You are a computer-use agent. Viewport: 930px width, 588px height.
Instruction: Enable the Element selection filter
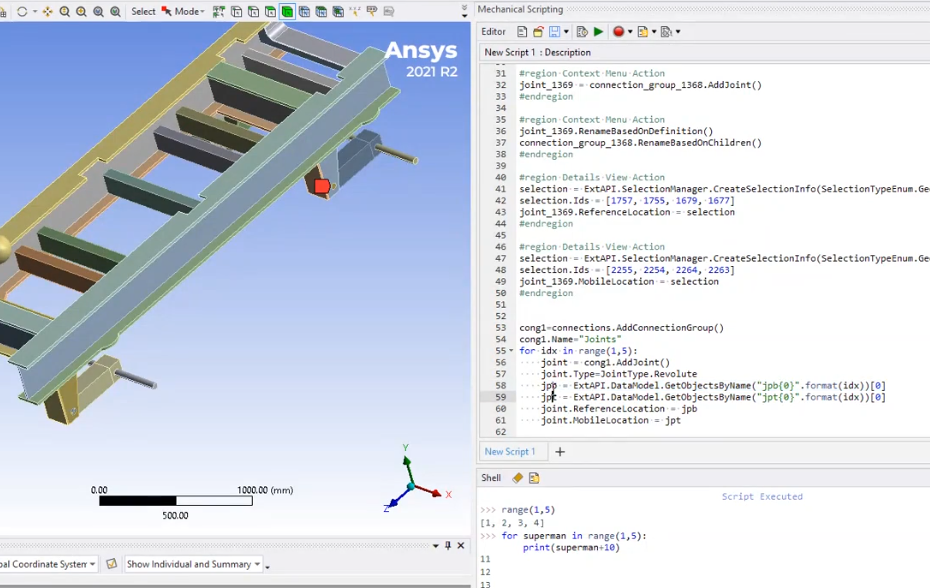pyautogui.click(x=338, y=11)
